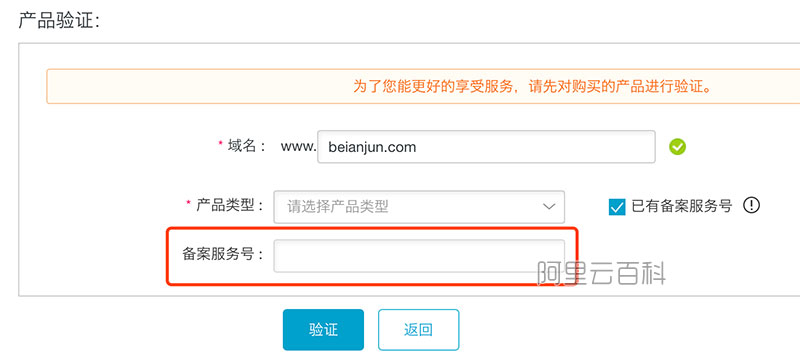Click the exclamation info icon near 已有备案服务号
Viewport: 800px width, 360px height.
751,205
